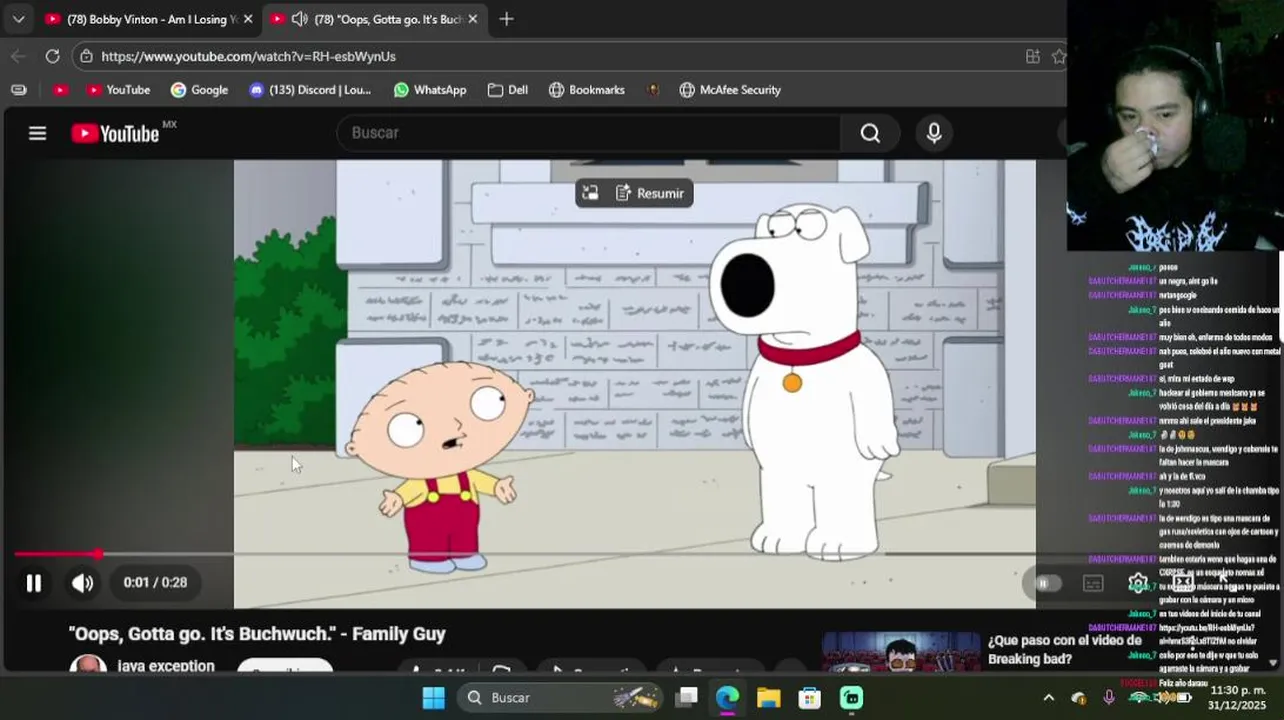The image size is (1284, 720).
Task: Open the java exception channel name
Action: (166, 666)
